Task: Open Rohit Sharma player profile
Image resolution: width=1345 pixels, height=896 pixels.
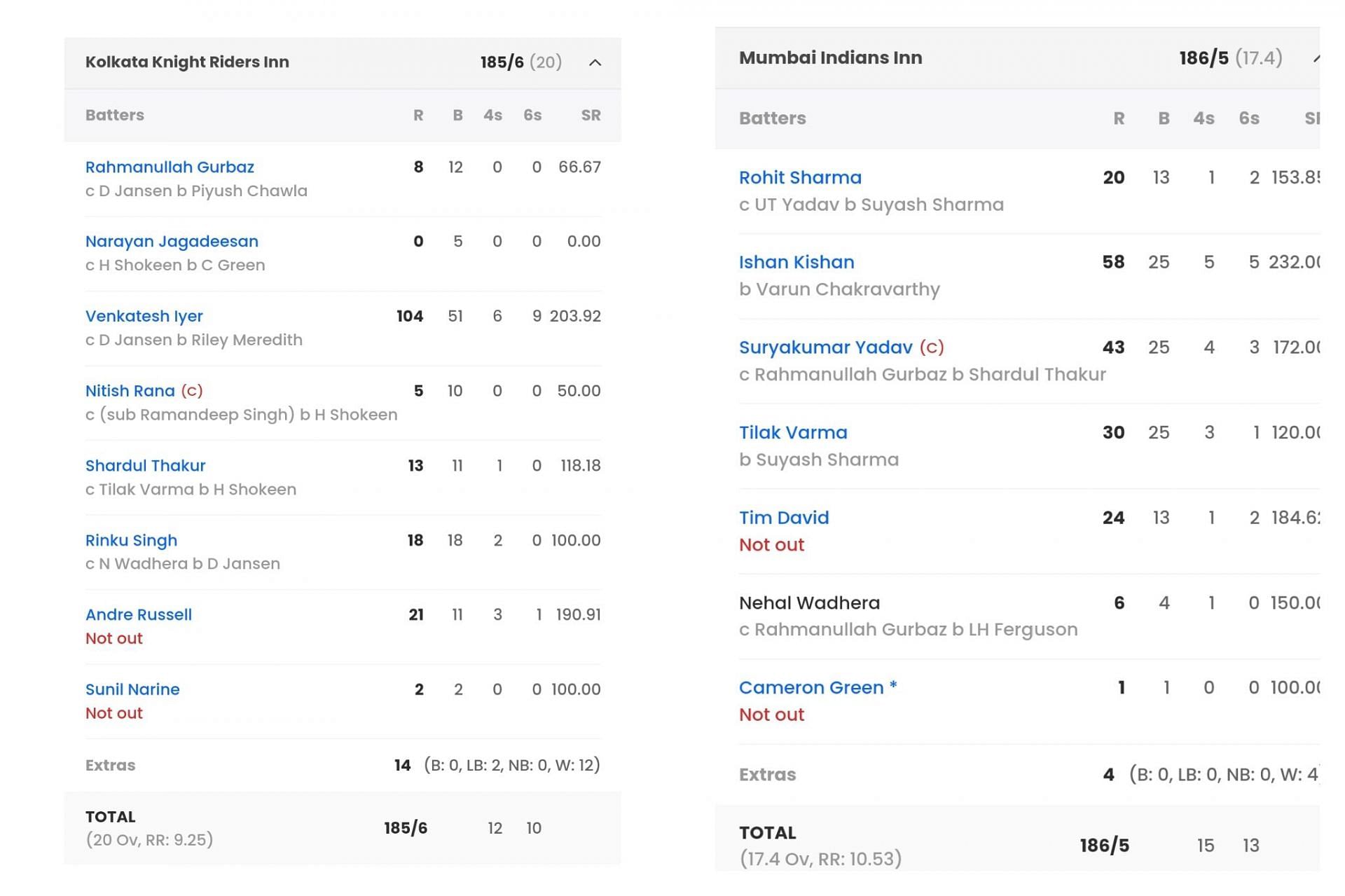Action: [x=800, y=177]
